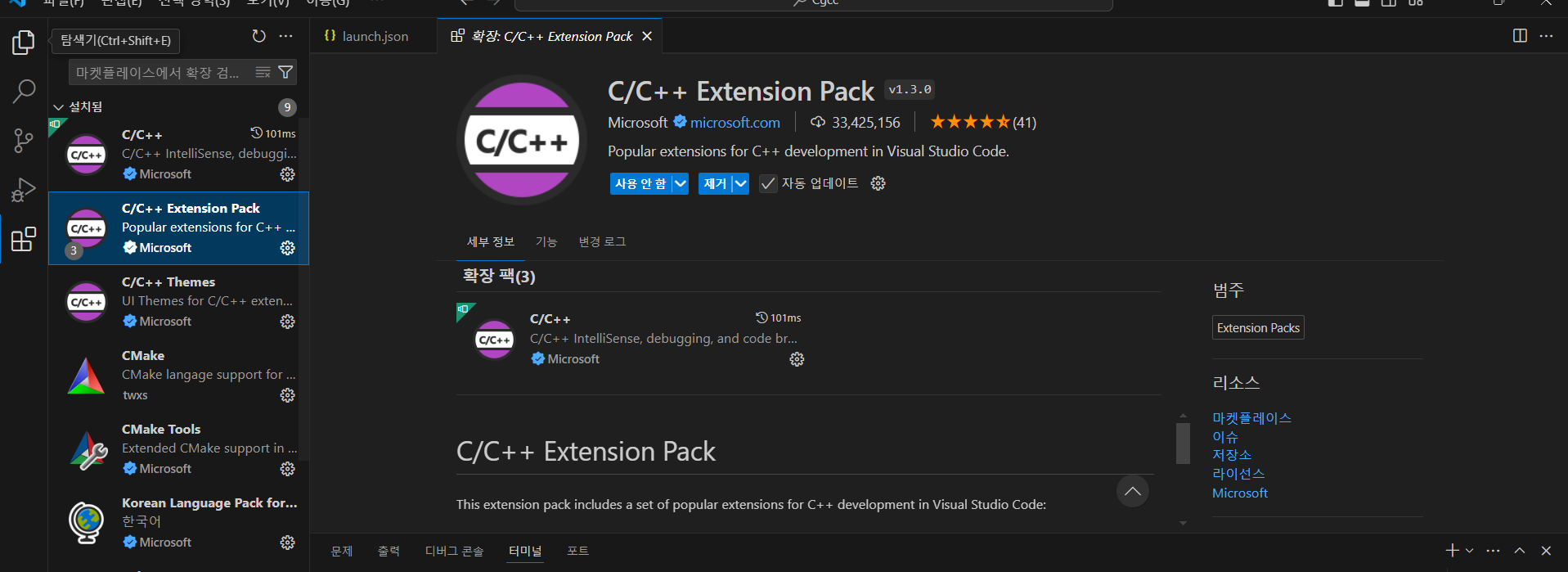Open manage gear for Korean Language Pack
The width and height of the screenshot is (1568, 572).
pyautogui.click(x=288, y=543)
